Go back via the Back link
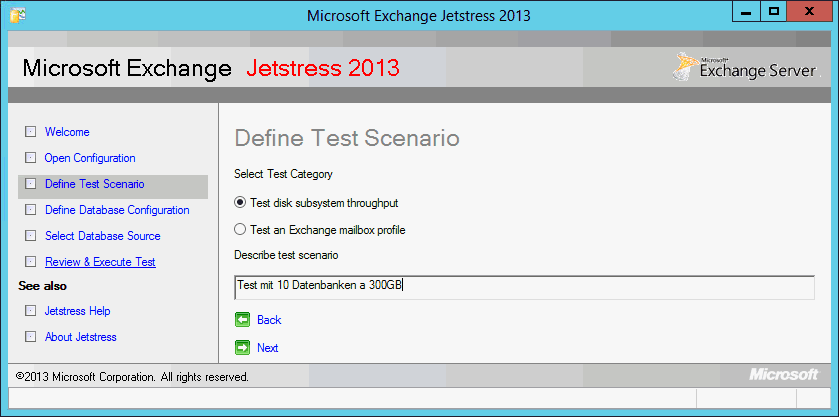839x417 pixels. (x=269, y=320)
